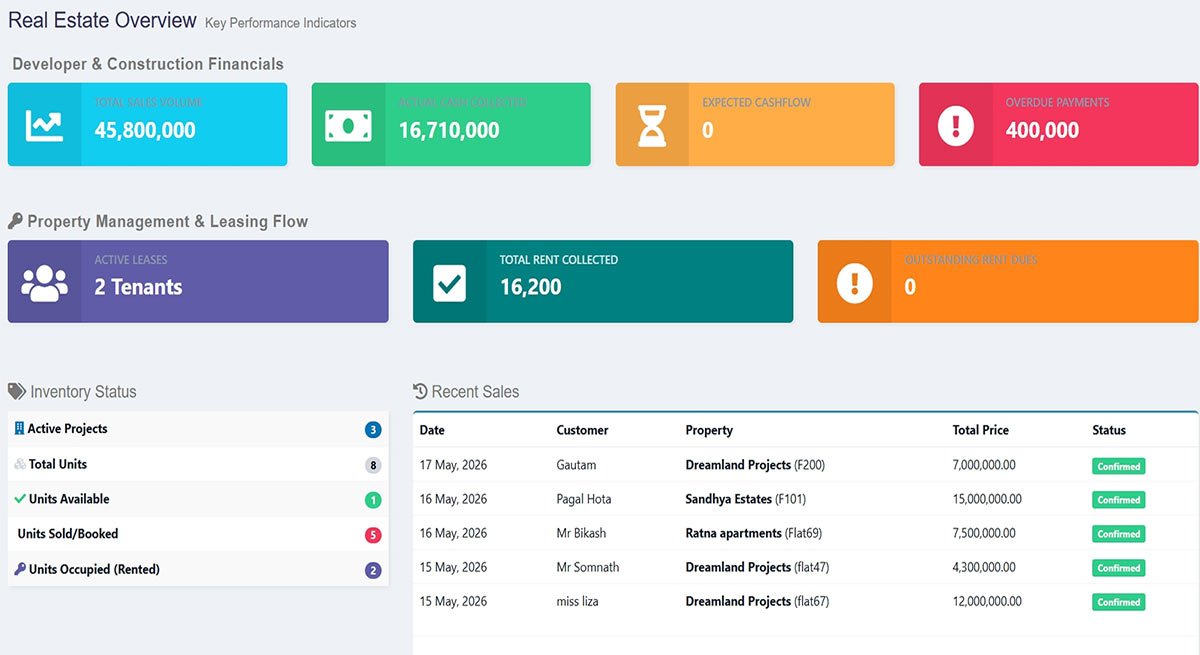Open the Units Available inventory row
Viewport: 1200px width, 655px height.
pyautogui.click(x=198, y=499)
